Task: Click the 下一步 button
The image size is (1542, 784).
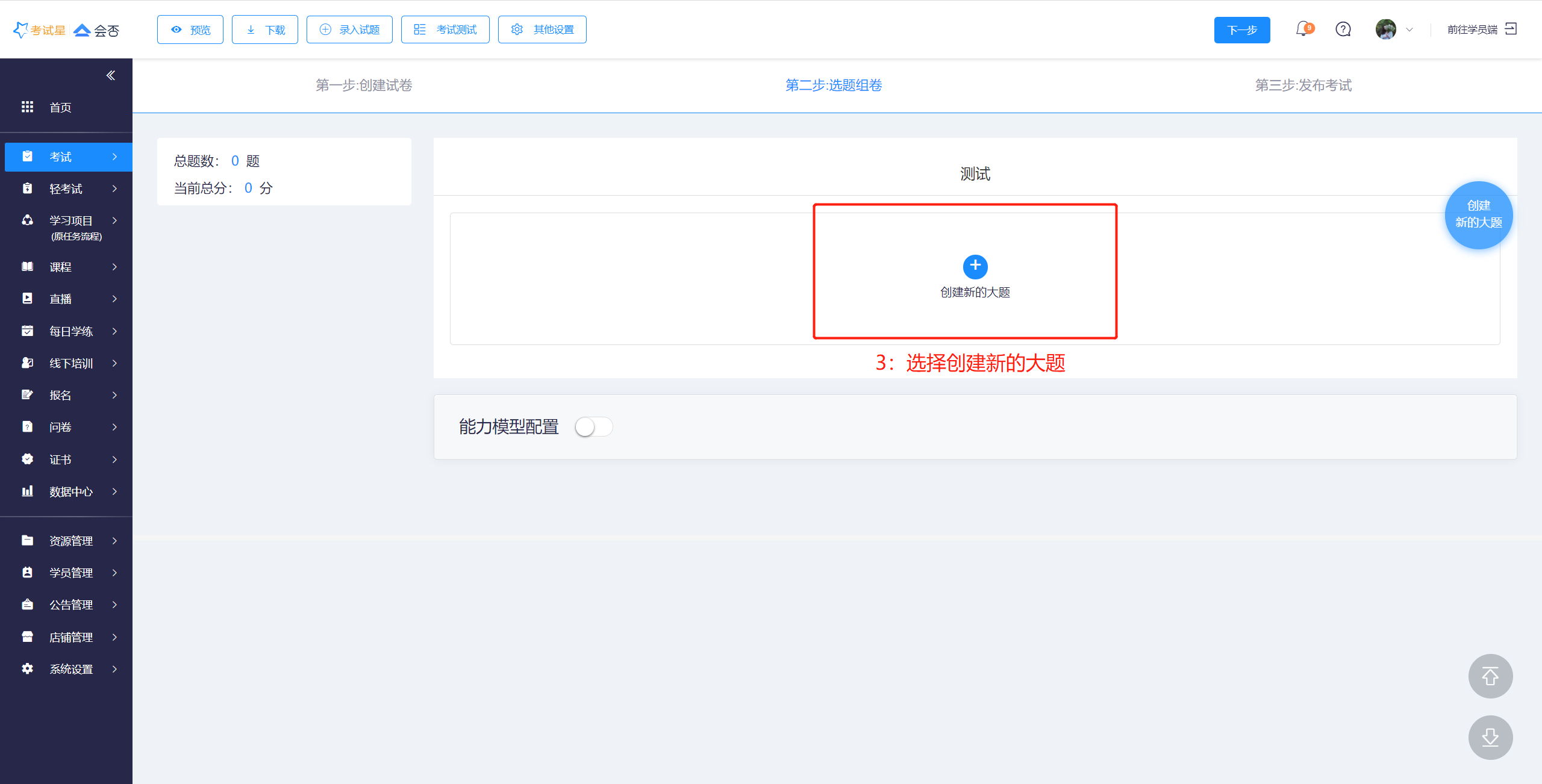Action: tap(1241, 30)
